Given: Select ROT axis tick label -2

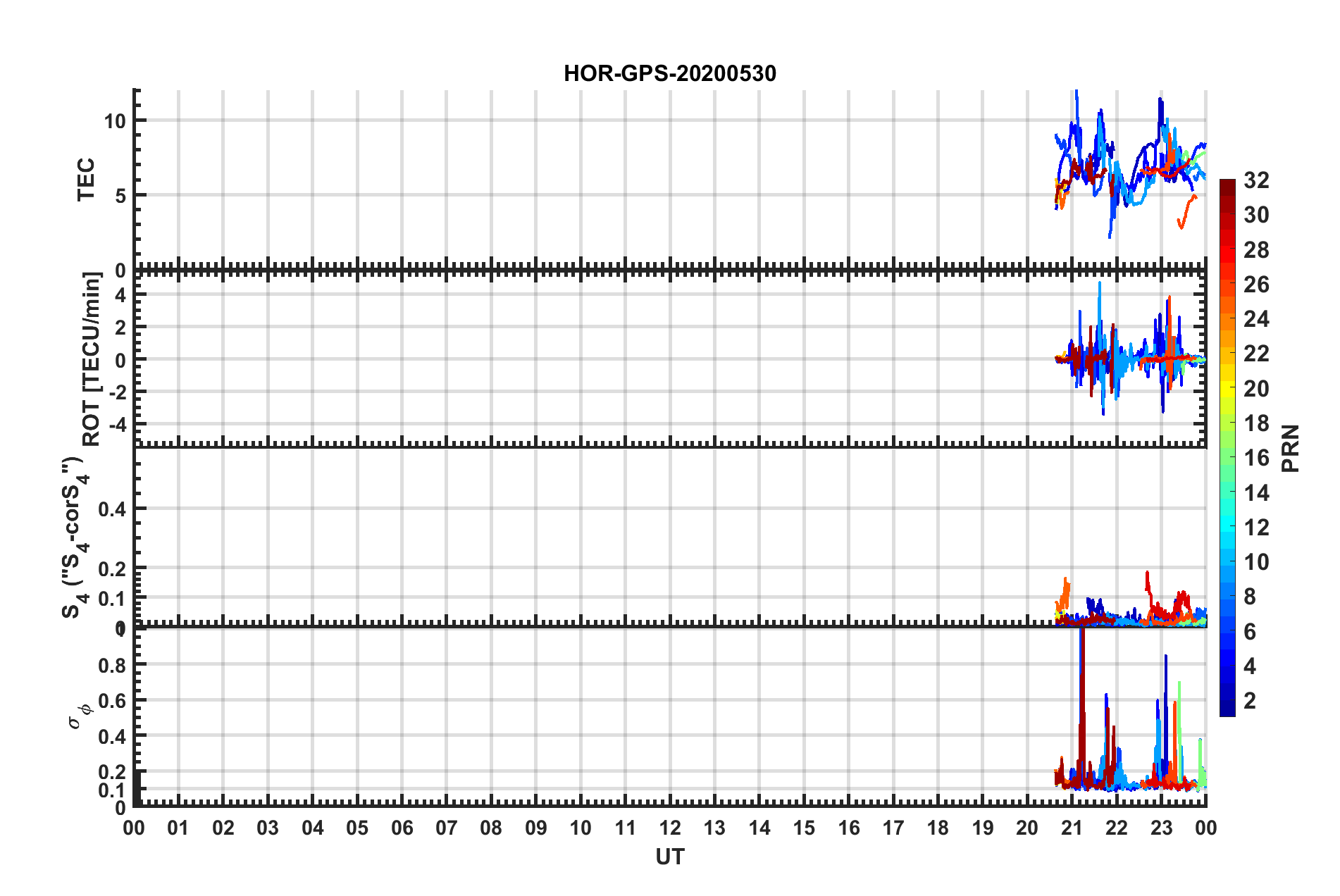Looking at the screenshot, I should pos(119,392).
